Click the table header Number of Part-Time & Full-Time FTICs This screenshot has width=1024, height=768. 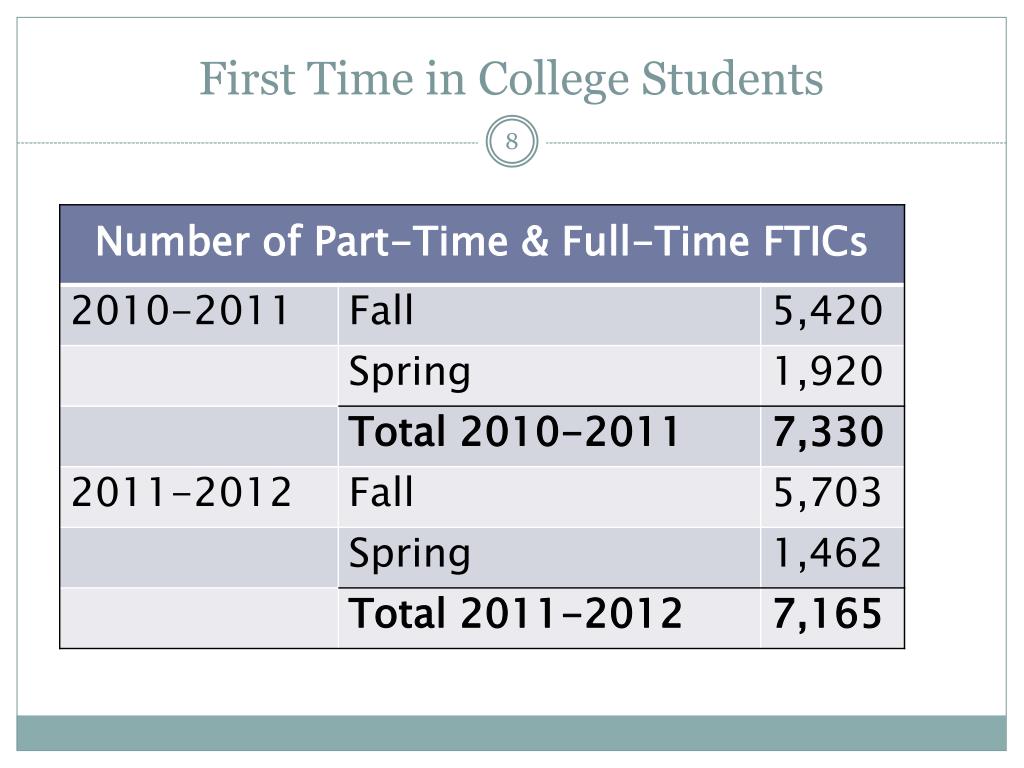(x=482, y=244)
